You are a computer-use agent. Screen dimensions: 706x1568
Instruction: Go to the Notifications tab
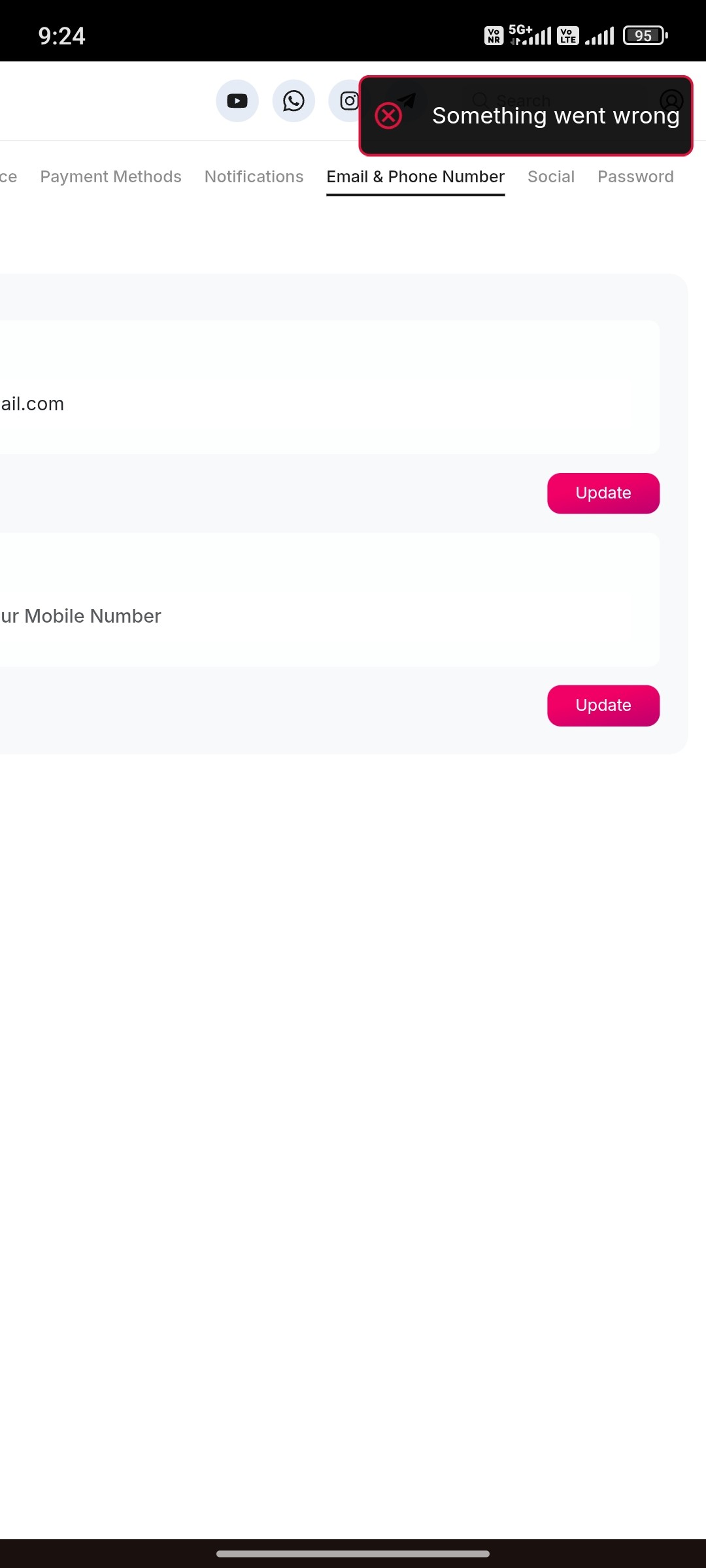click(x=254, y=176)
